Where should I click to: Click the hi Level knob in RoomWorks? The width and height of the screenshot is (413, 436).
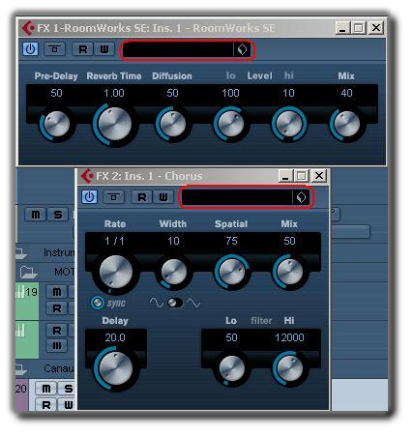point(289,124)
